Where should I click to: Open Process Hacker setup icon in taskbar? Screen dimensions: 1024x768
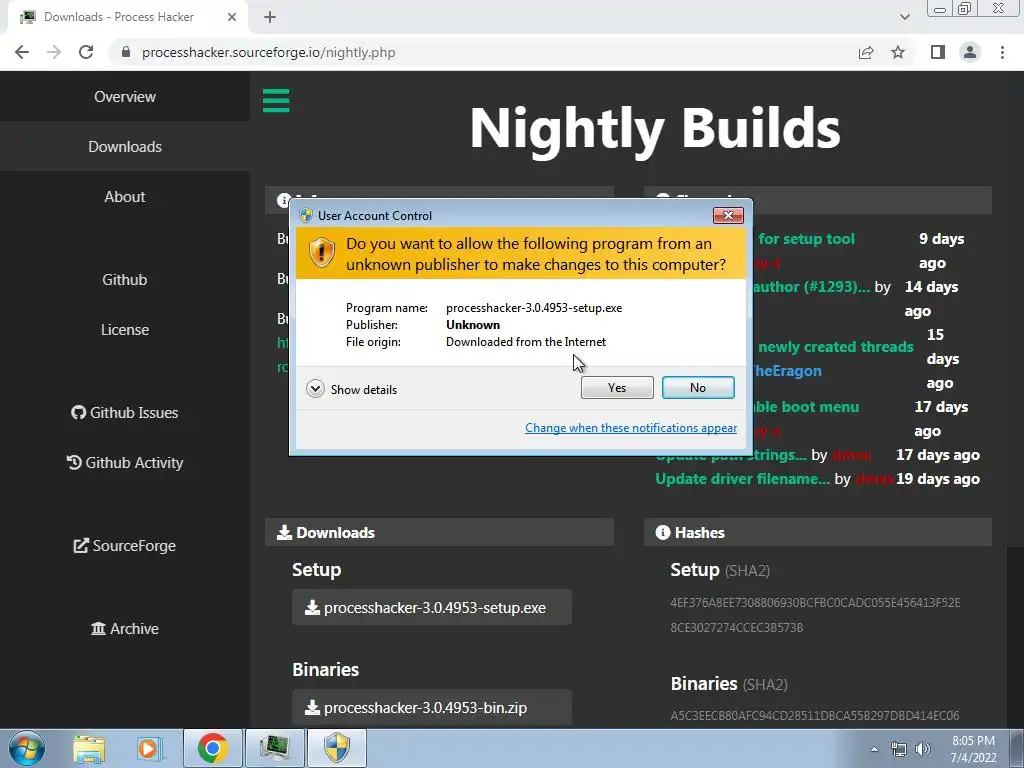coord(275,748)
